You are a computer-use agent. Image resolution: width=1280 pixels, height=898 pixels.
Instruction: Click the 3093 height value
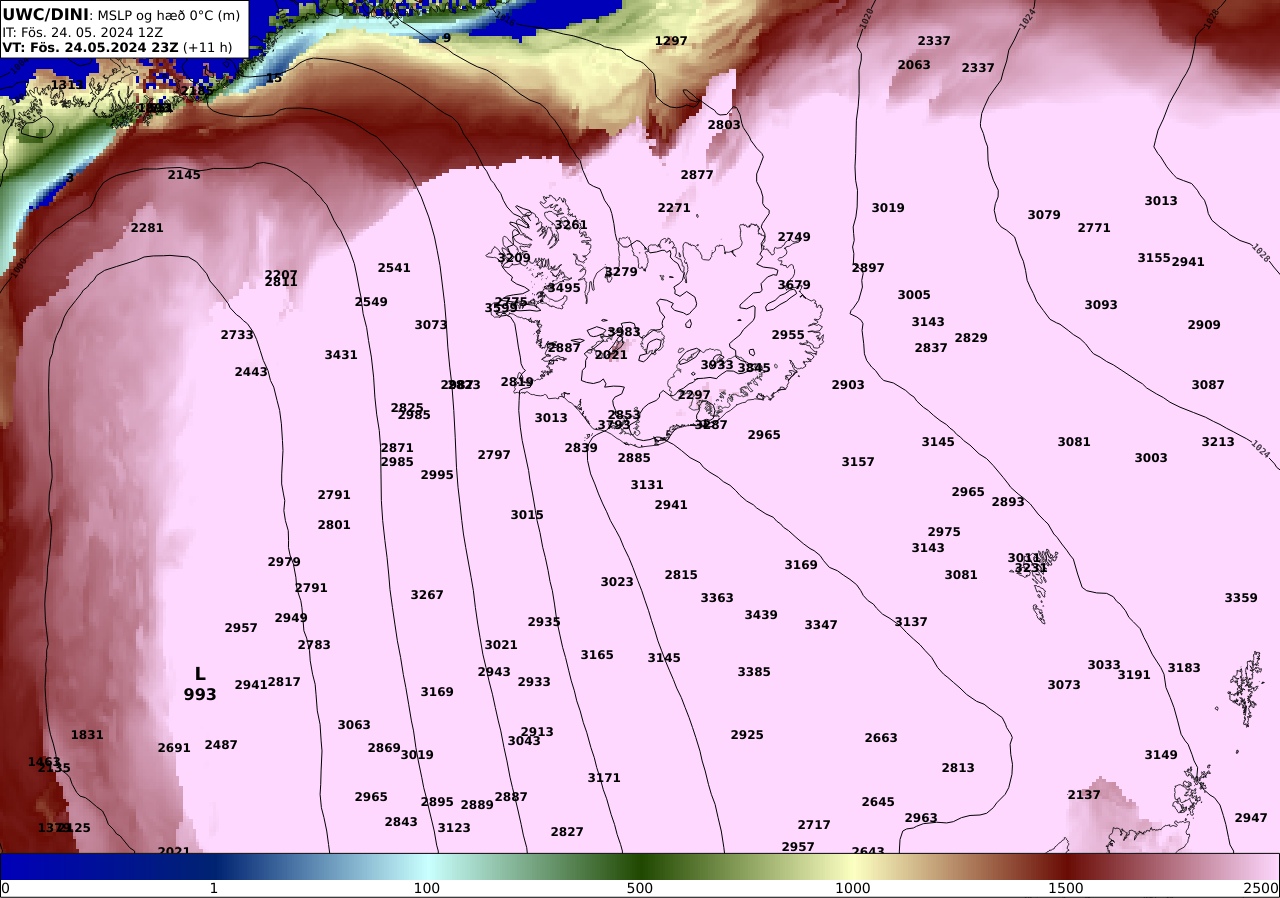[x=1101, y=305]
